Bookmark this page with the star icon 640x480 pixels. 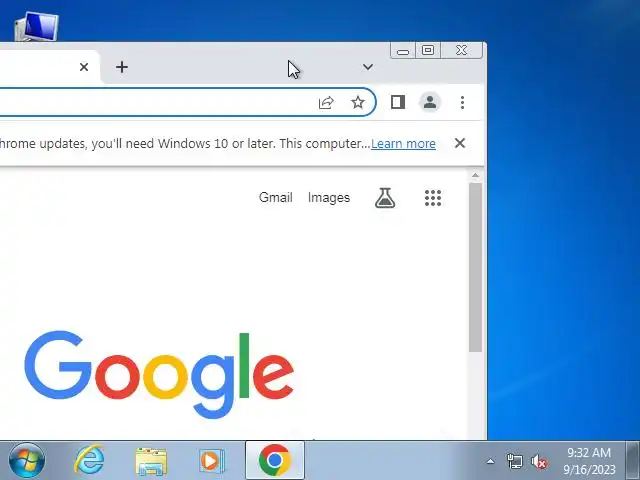click(358, 102)
